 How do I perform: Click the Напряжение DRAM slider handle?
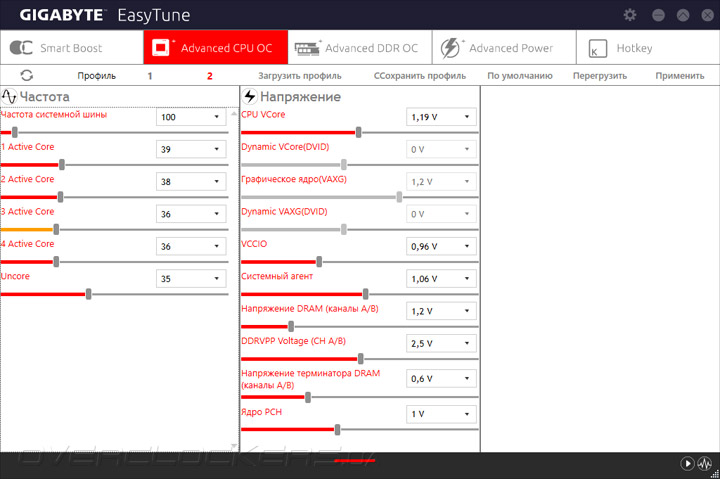click(x=291, y=327)
